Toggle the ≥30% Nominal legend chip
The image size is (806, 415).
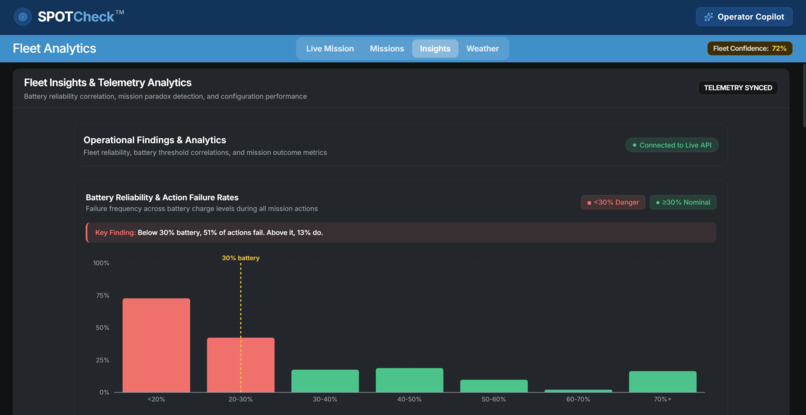pyautogui.click(x=683, y=203)
